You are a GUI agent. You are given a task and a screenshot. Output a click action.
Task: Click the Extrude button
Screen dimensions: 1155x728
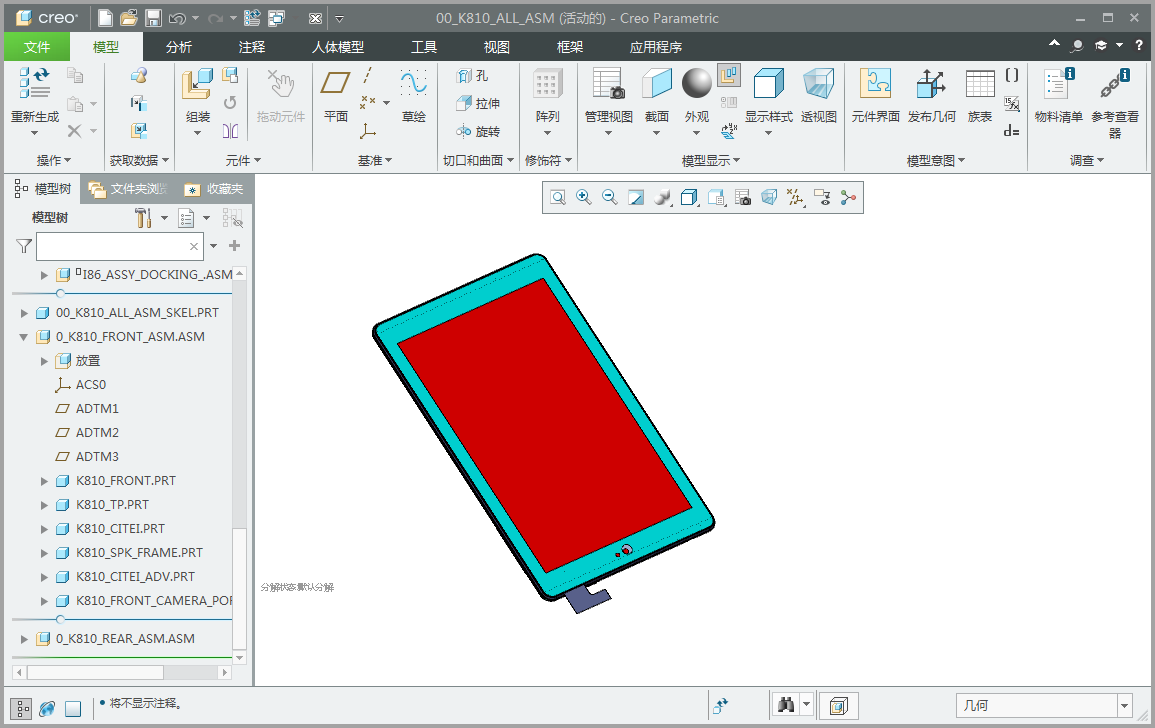click(x=478, y=104)
